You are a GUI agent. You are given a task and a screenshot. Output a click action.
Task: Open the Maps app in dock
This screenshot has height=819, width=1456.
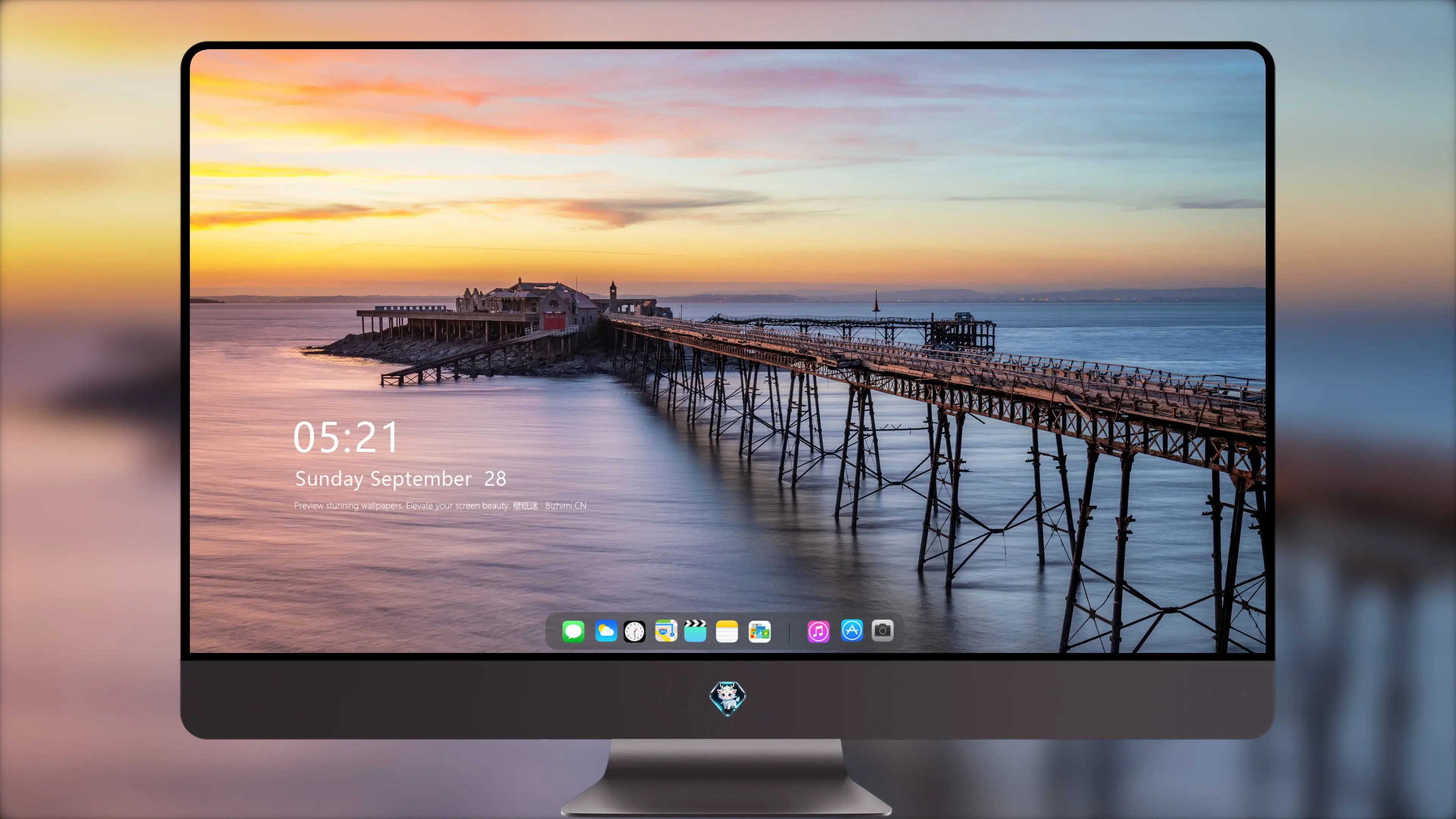[x=666, y=631]
